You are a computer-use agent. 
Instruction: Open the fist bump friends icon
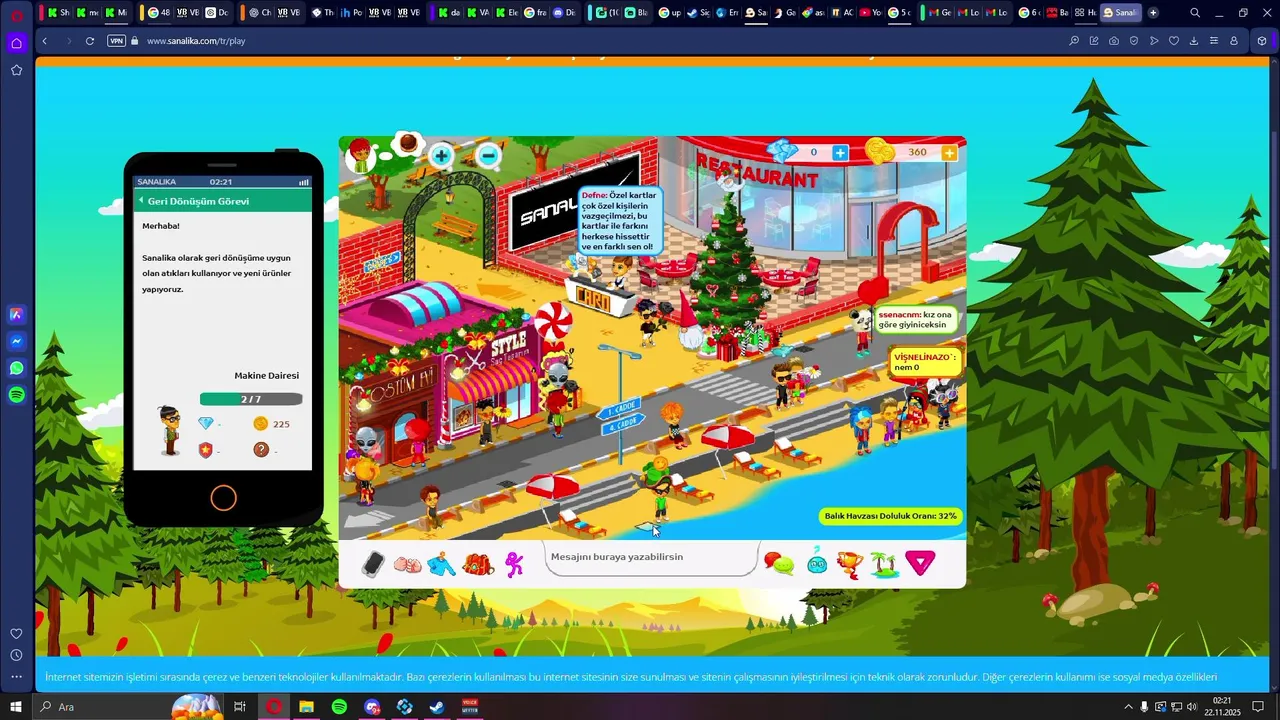[407, 564]
